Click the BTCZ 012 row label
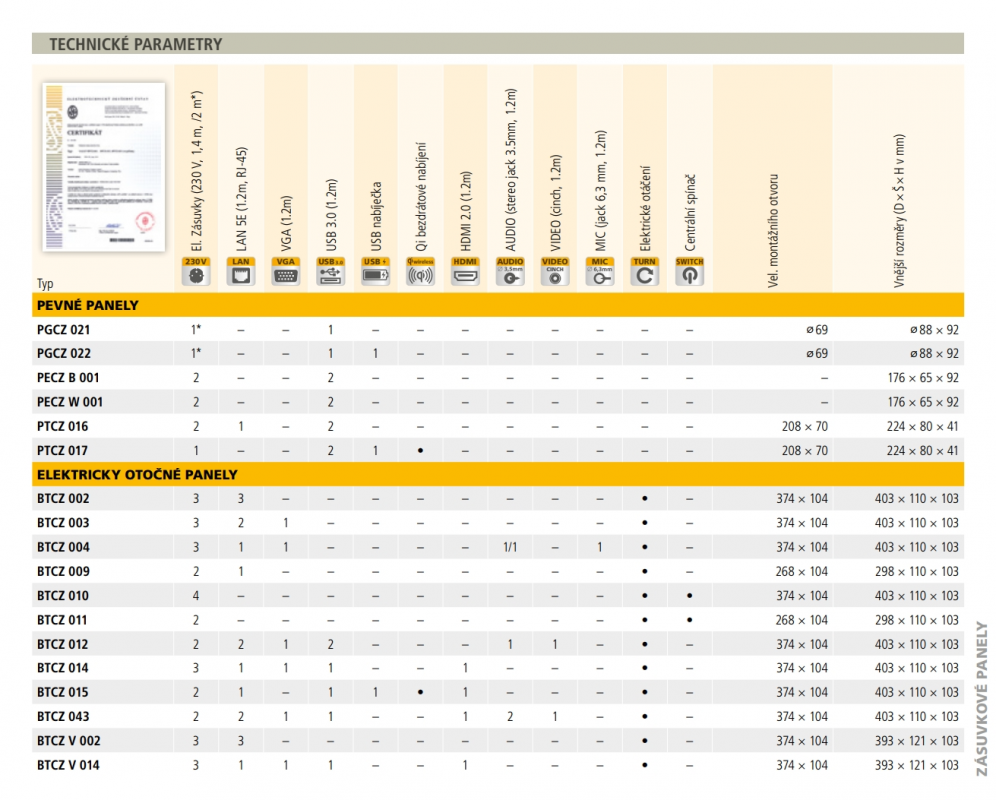The height and width of the screenshot is (800, 996). 63,644
